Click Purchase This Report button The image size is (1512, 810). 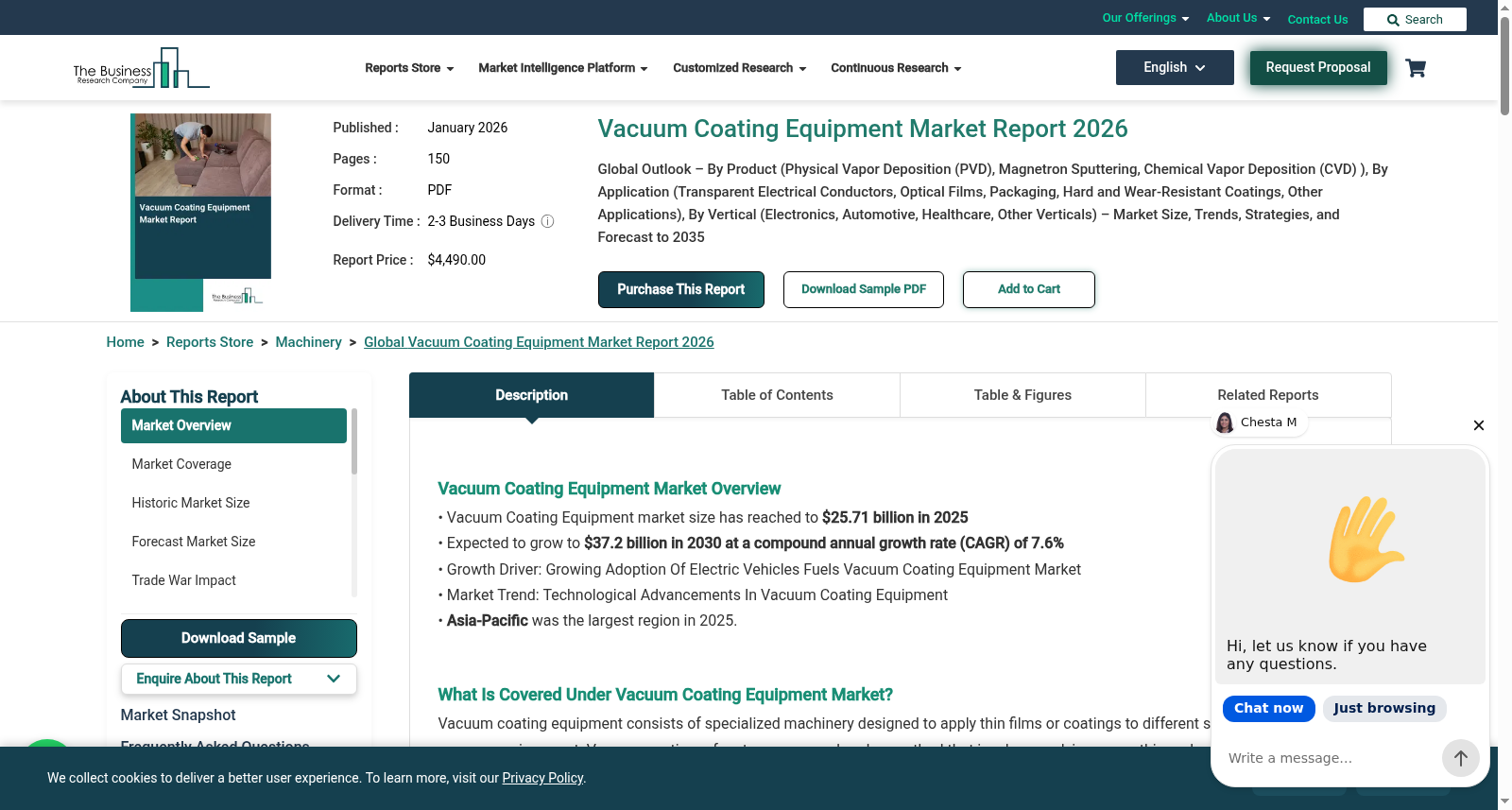[680, 289]
